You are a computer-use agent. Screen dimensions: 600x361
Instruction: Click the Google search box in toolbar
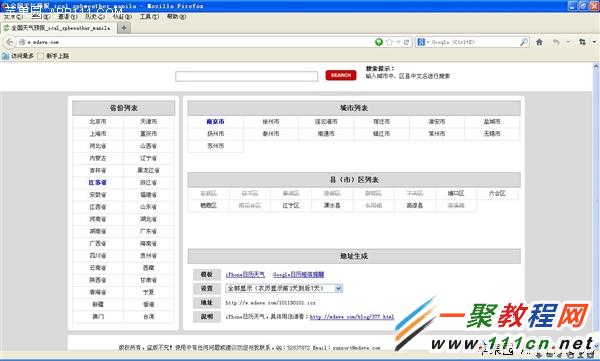tap(473, 42)
